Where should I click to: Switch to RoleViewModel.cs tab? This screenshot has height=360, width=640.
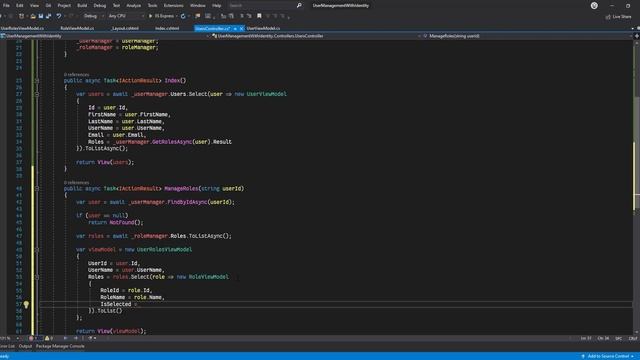[x=77, y=28]
